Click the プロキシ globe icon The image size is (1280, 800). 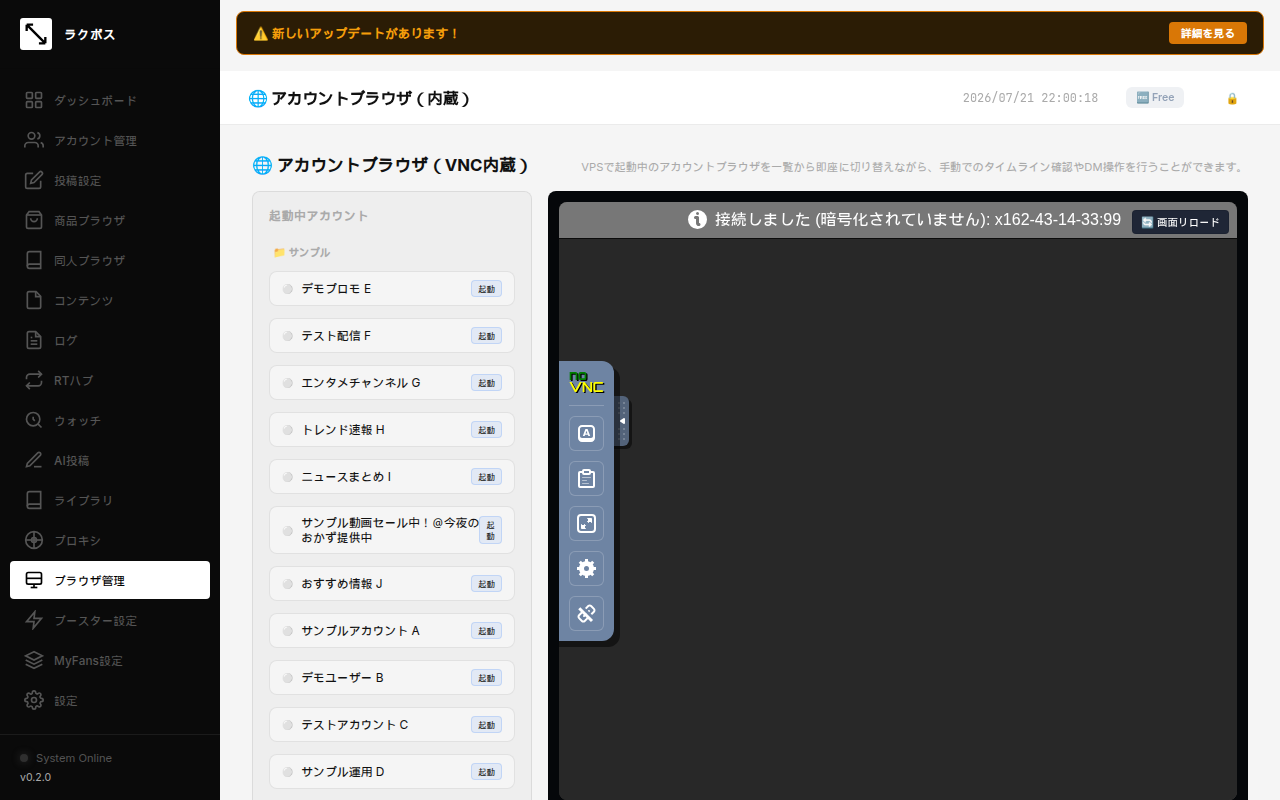34,540
